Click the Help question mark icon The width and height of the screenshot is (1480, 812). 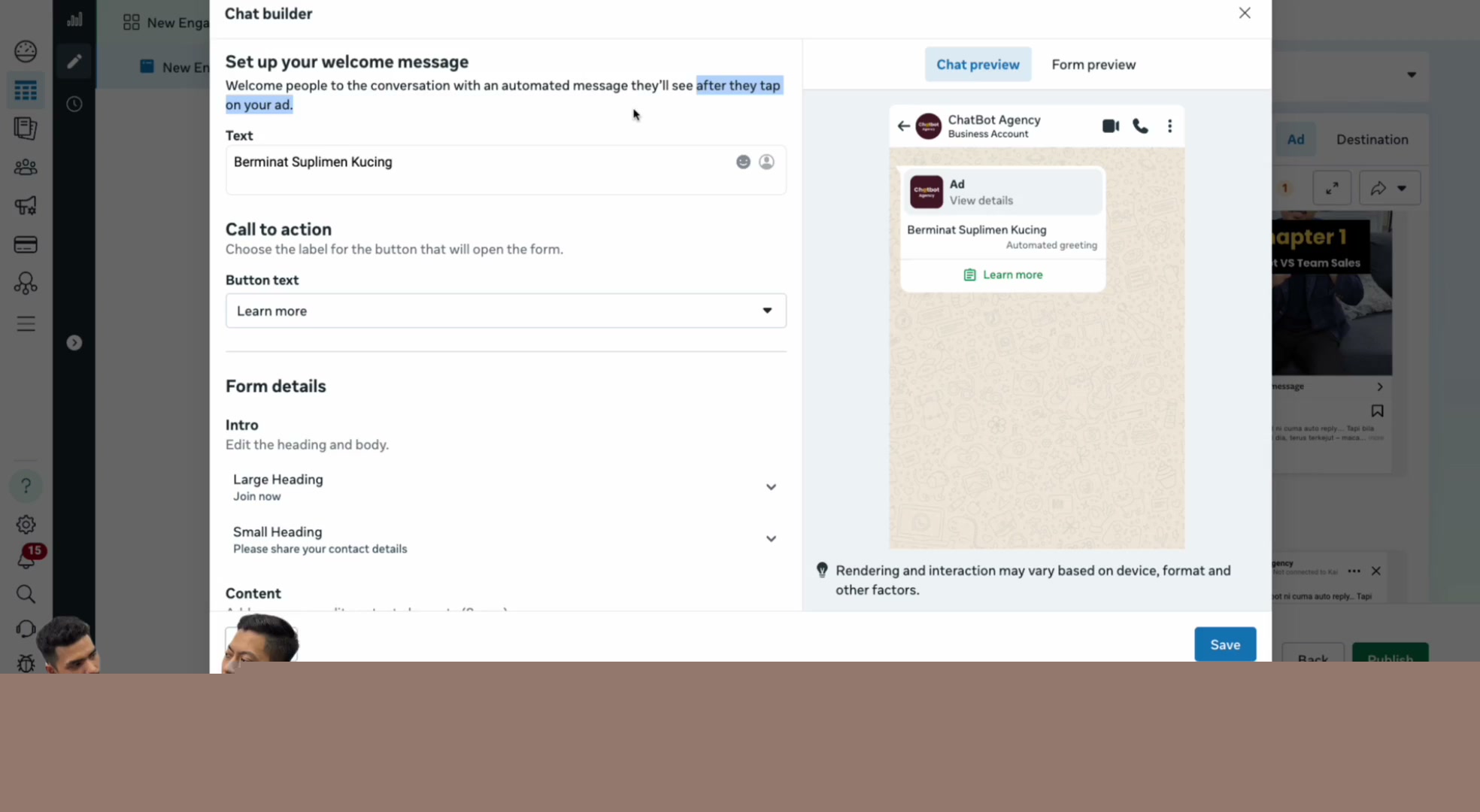[x=26, y=486]
